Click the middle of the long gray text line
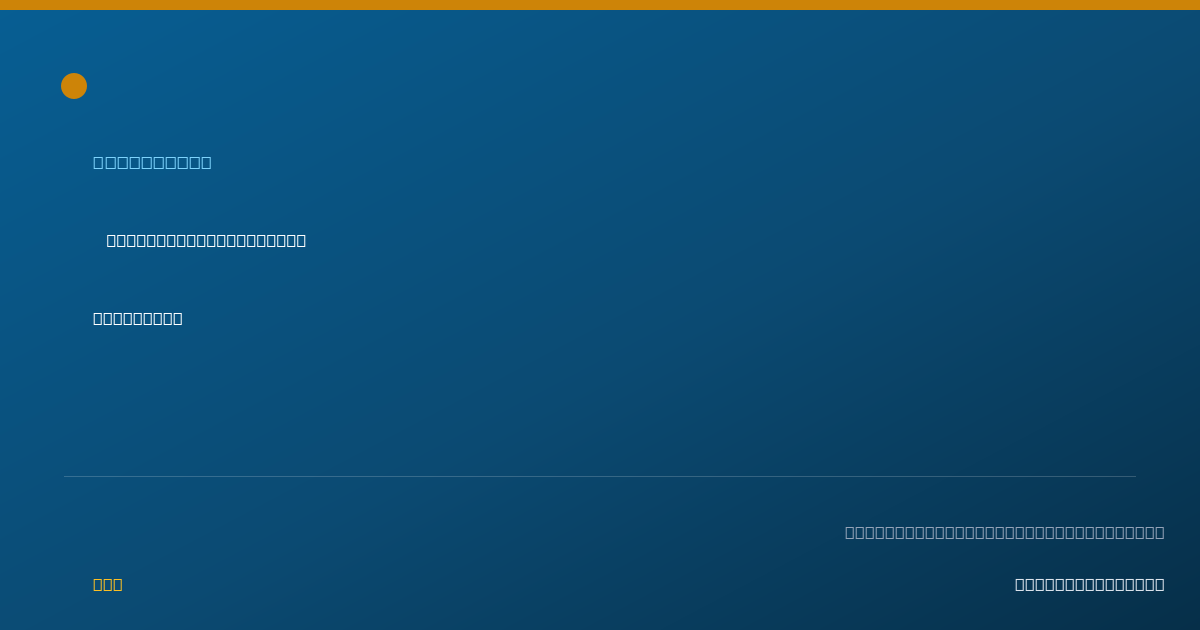The image size is (1200, 630). point(1005,532)
